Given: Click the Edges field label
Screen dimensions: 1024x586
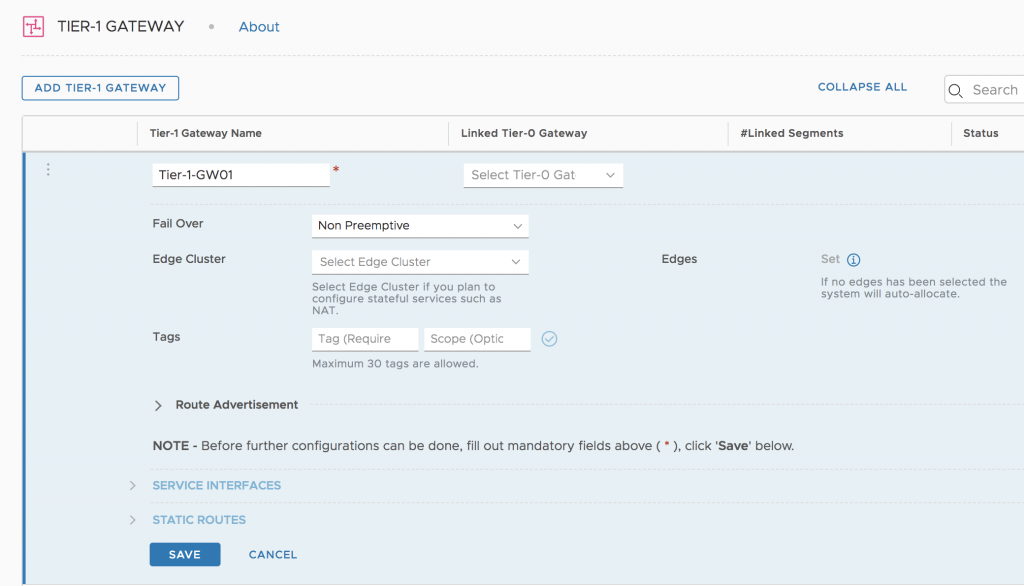Looking at the screenshot, I should (679, 259).
